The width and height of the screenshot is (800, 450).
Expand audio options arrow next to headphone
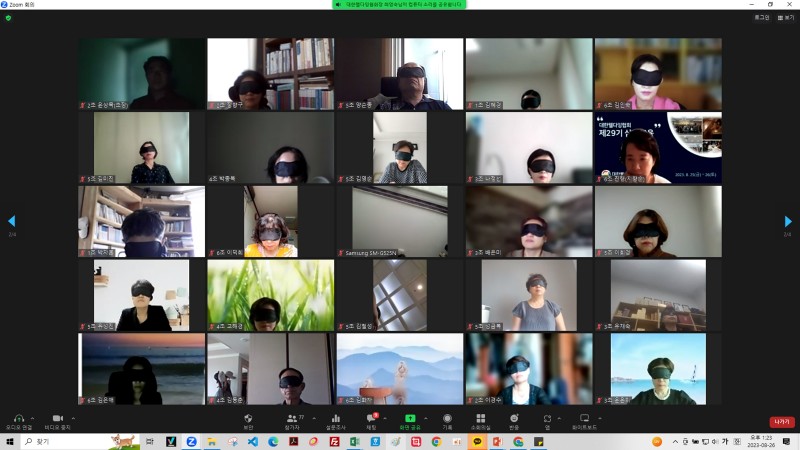pos(32,417)
